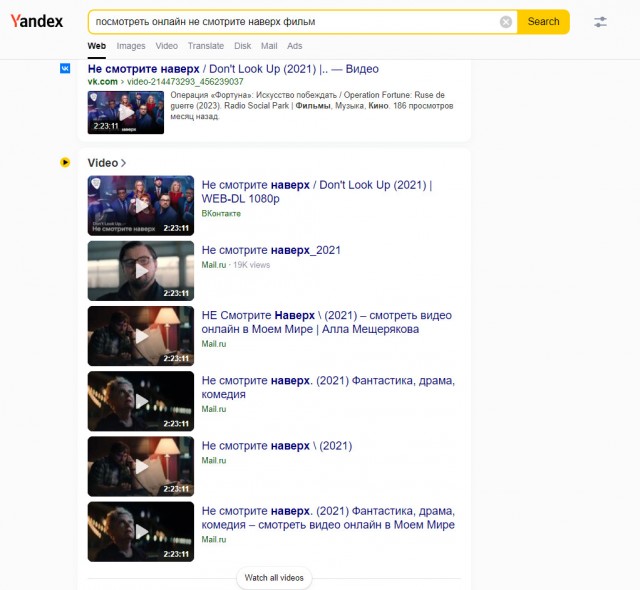Switch to the Video tab

[x=167, y=46]
